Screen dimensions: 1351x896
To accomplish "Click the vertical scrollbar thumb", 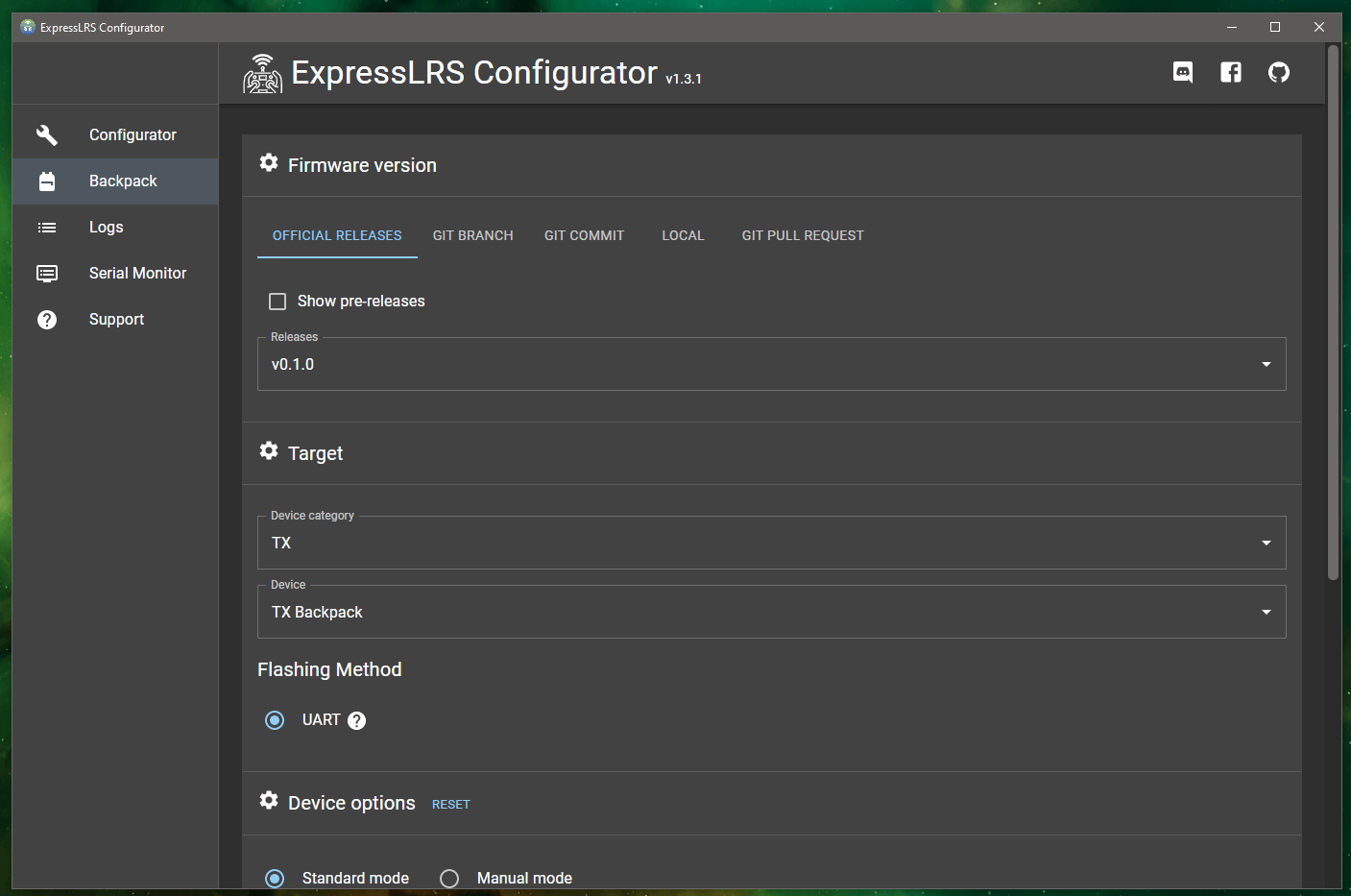I will [x=1333, y=312].
